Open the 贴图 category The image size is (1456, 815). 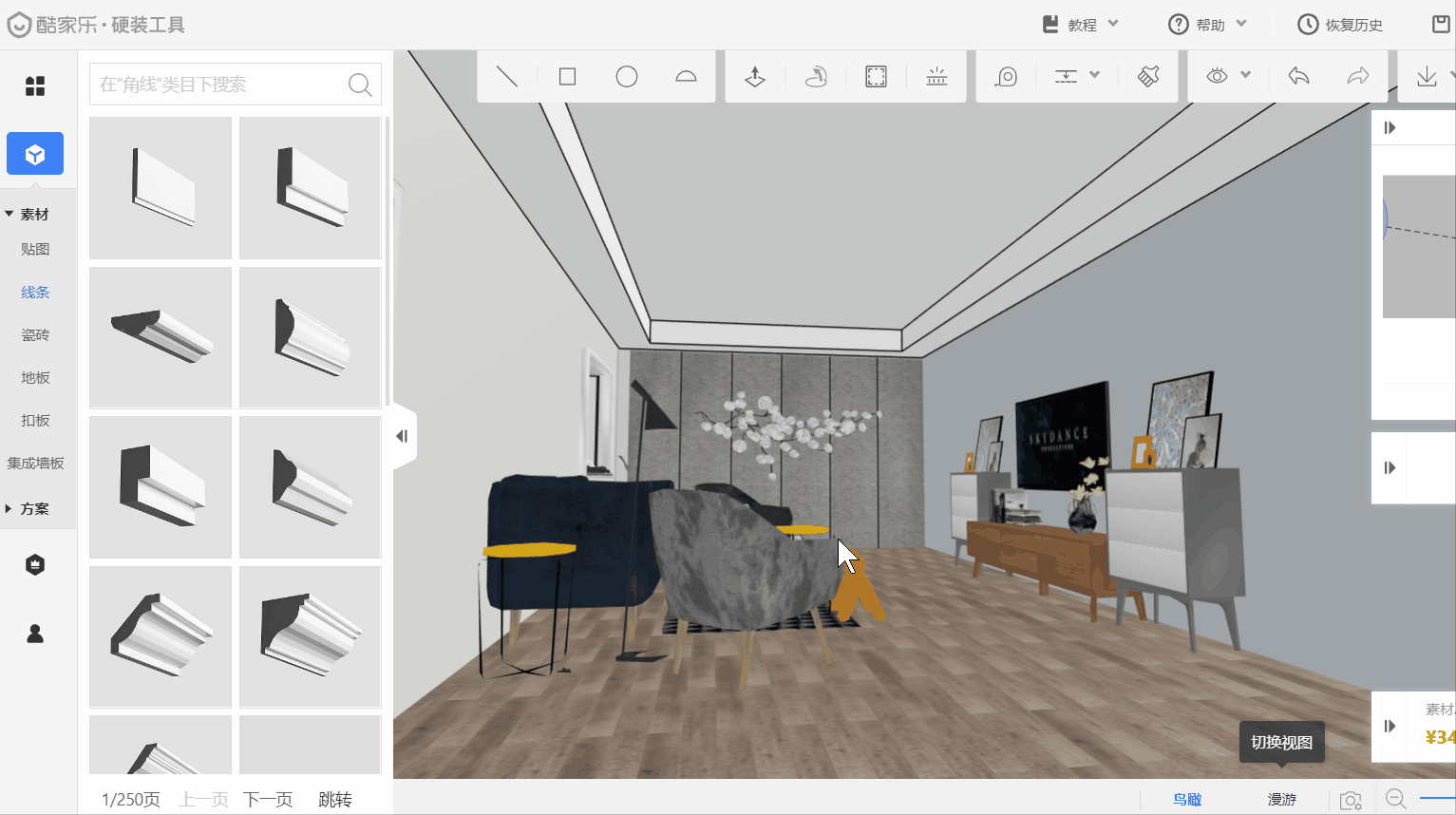point(35,249)
